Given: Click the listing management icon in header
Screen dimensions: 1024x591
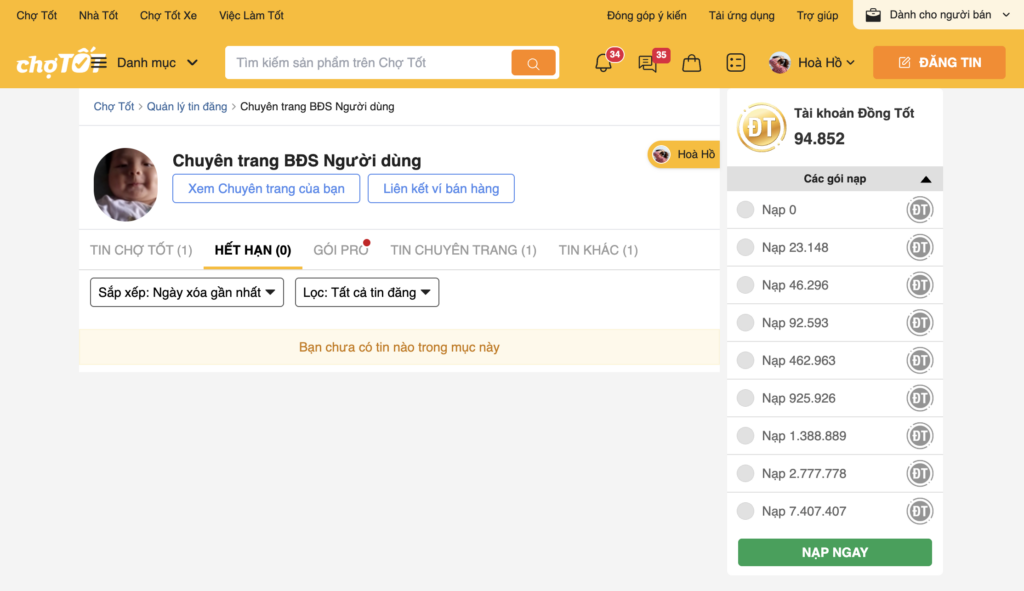Looking at the screenshot, I should tap(736, 63).
